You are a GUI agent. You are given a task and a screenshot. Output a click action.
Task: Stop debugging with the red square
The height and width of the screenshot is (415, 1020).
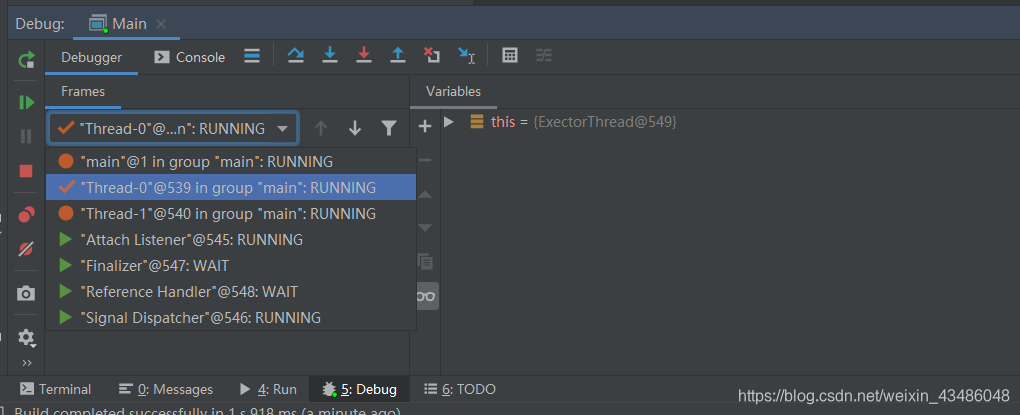[26, 171]
